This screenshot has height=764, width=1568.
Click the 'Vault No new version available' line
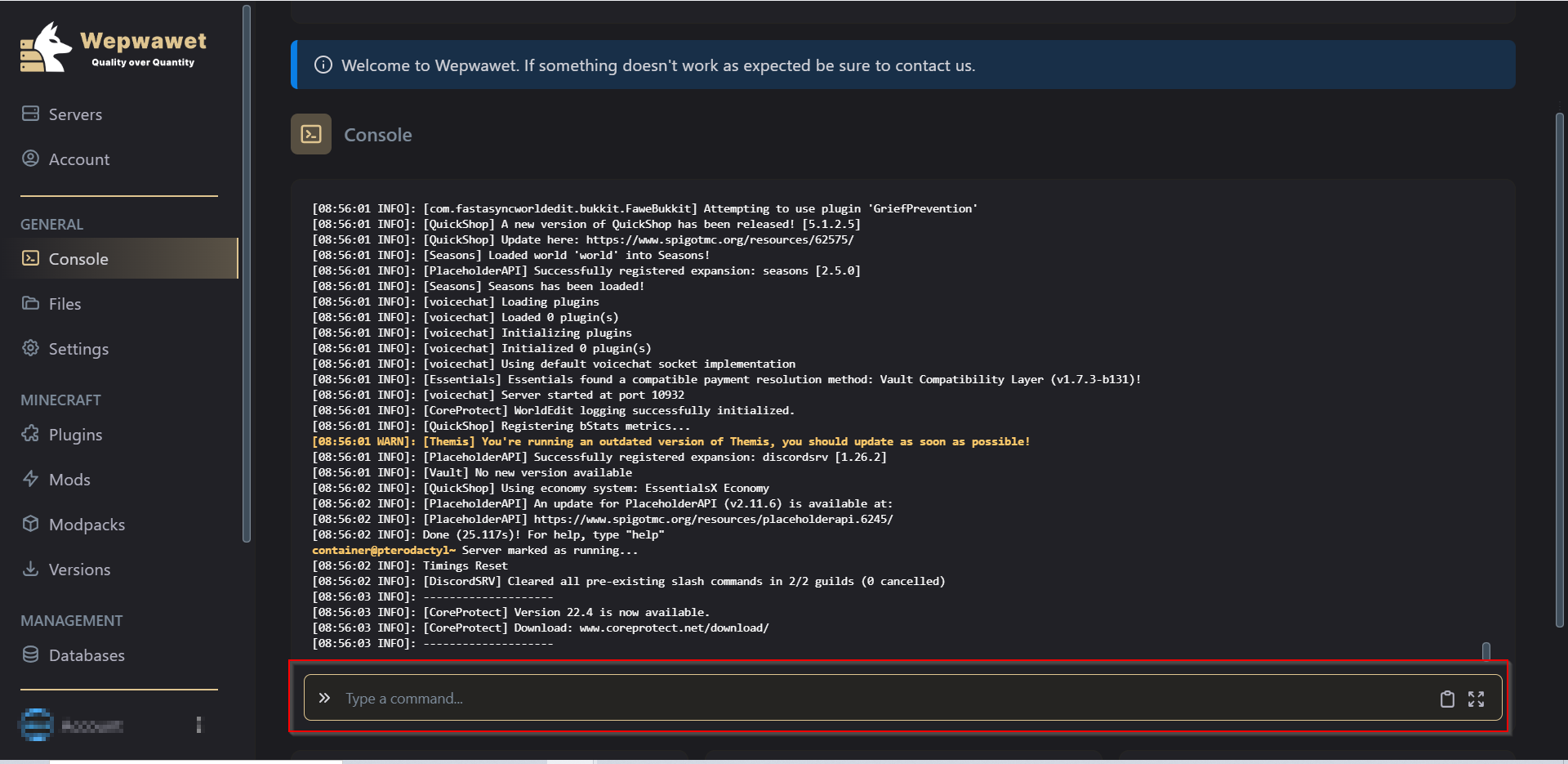point(472,472)
